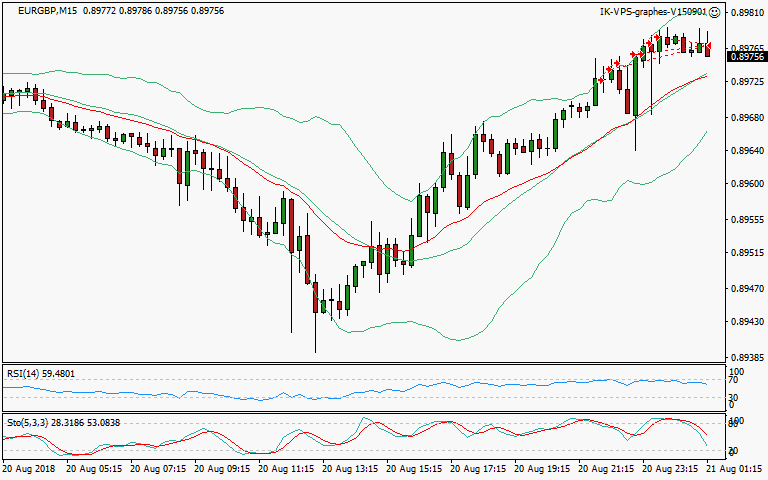The width and height of the screenshot is (768, 480).
Task: Click the 0.89725 price scale label
Action: coord(747,83)
